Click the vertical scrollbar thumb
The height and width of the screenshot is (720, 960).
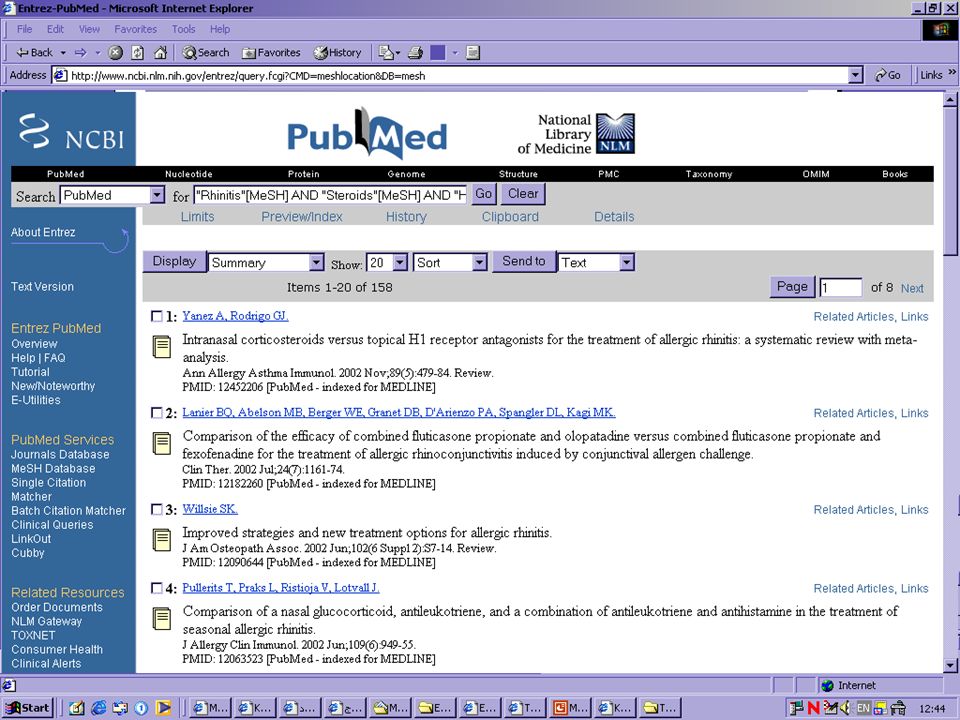(950, 181)
